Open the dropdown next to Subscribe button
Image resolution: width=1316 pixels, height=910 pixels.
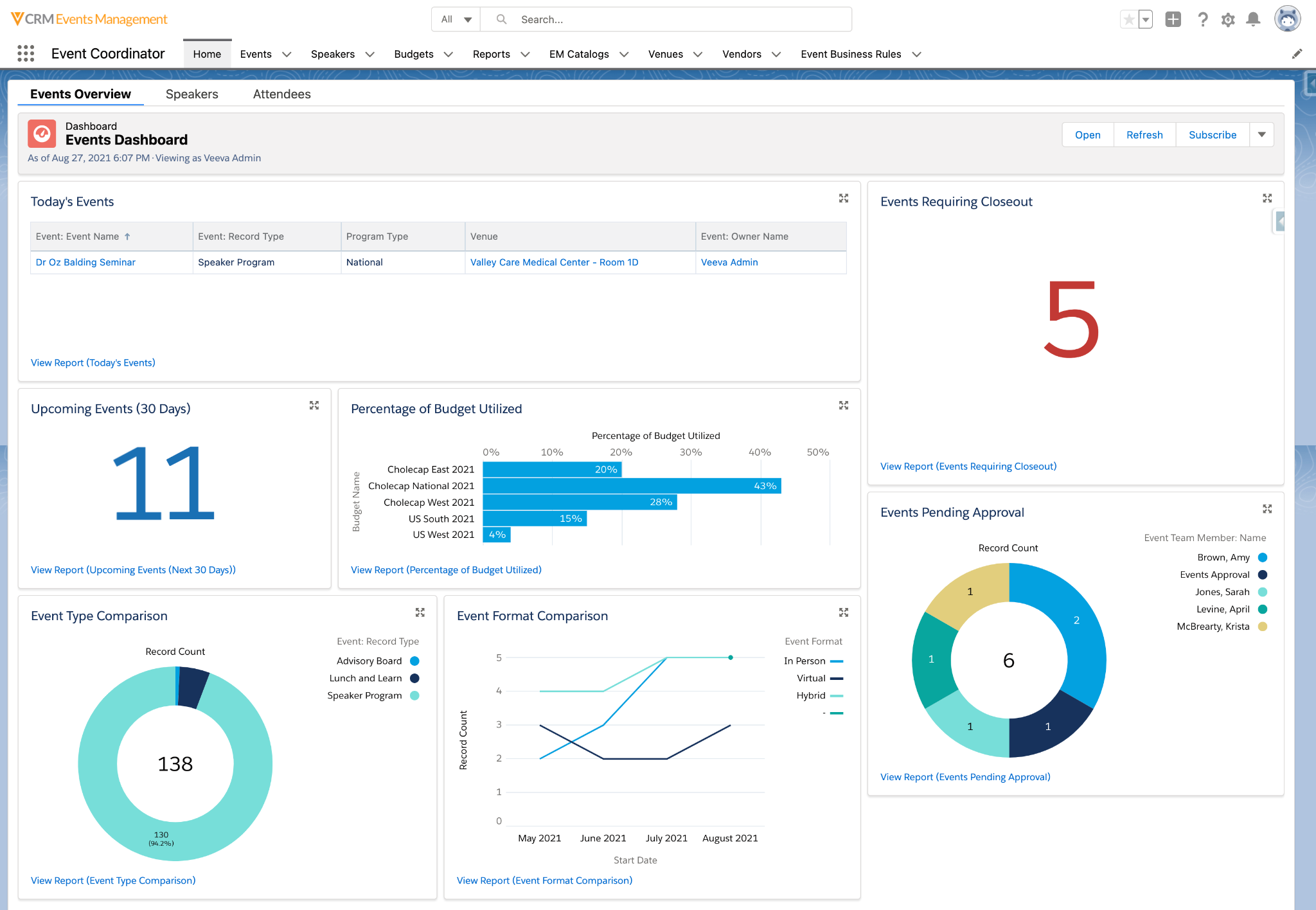1262,134
